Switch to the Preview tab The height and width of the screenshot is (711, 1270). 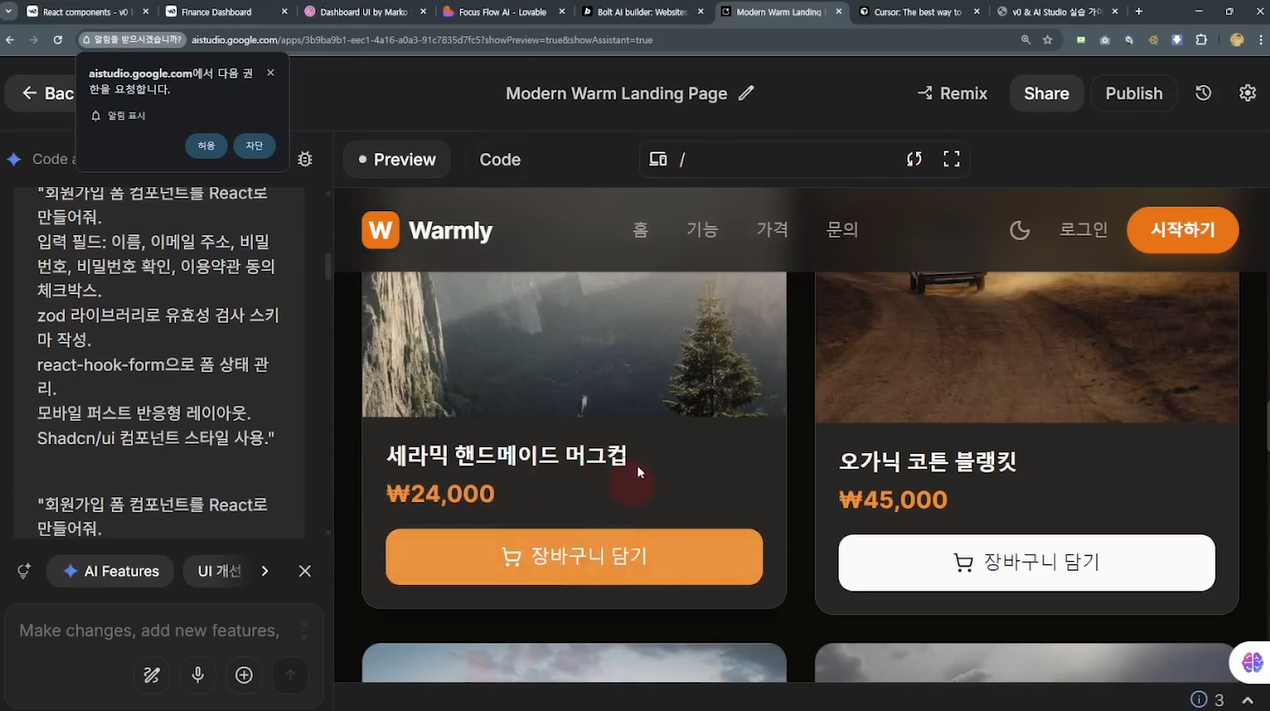click(x=397, y=159)
